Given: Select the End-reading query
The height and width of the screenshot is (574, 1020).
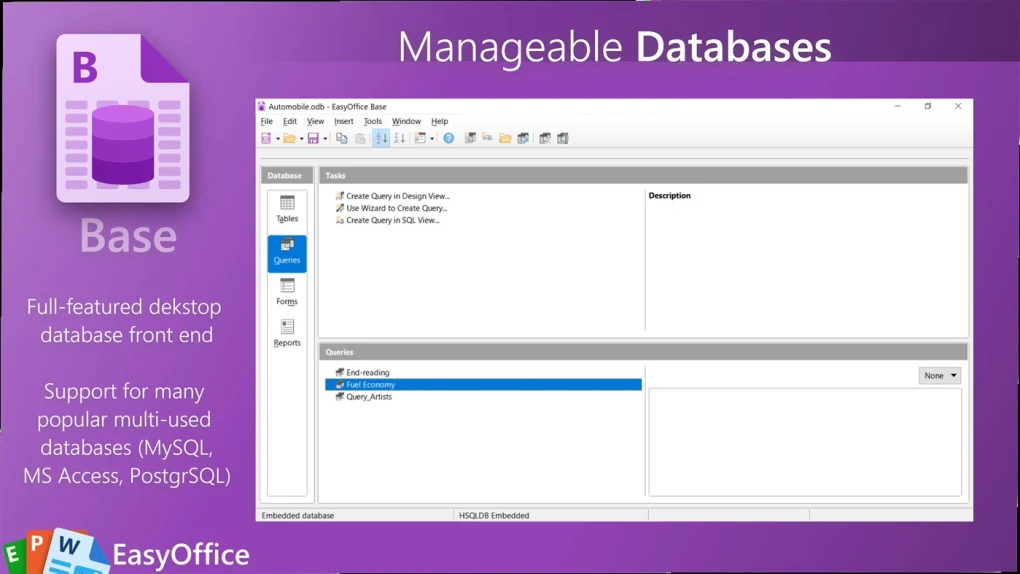Looking at the screenshot, I should pos(362,372).
